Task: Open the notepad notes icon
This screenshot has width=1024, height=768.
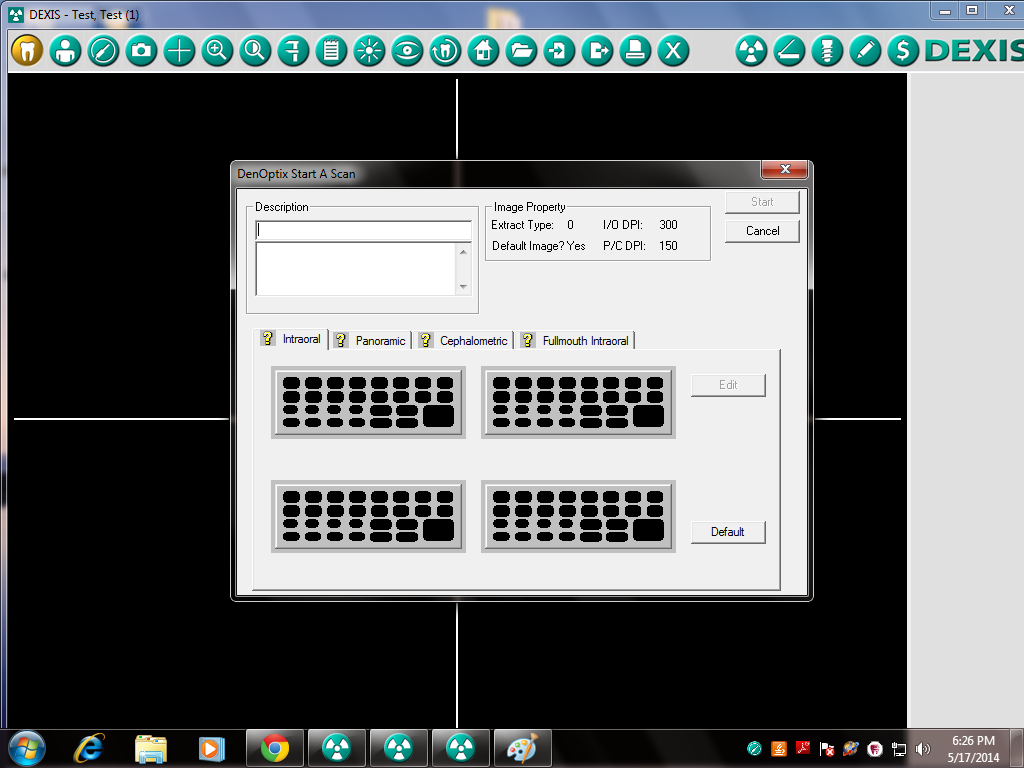Action: pos(331,50)
